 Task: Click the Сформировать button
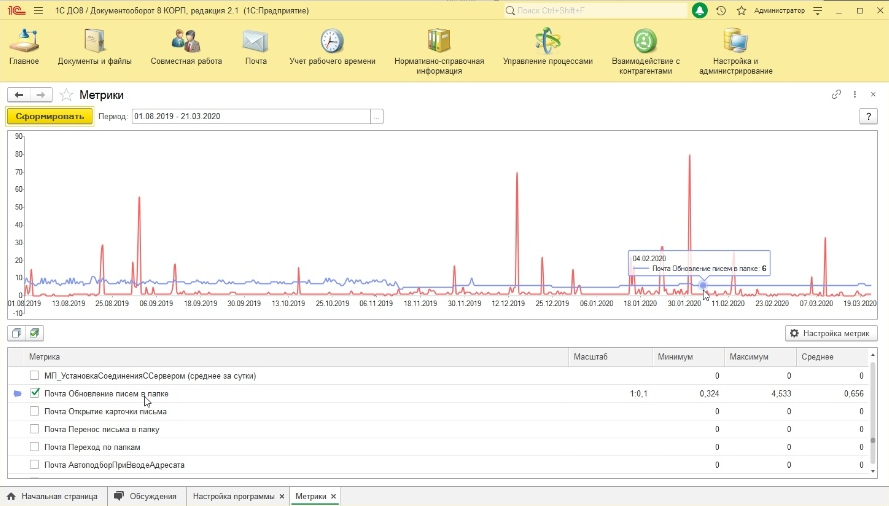click(50, 116)
